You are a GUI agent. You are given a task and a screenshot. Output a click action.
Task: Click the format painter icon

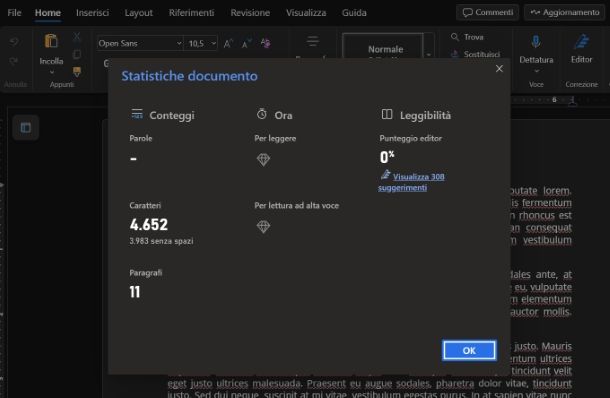[77, 71]
